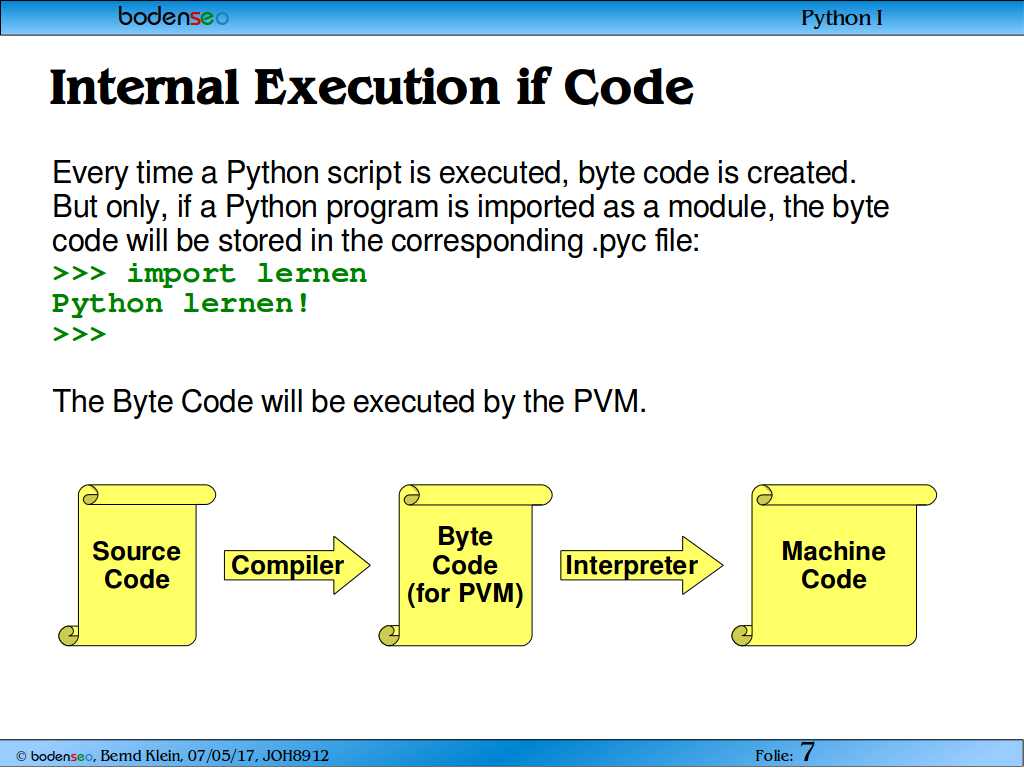The image size is (1024, 768).
Task: Click the 'Python I' header text
Action: (841, 18)
